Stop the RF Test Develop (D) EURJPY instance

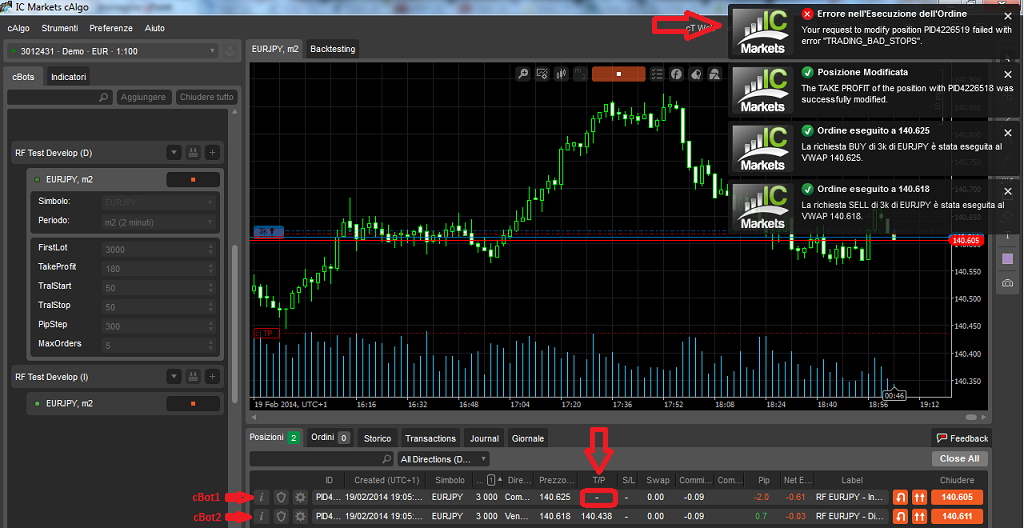point(193,180)
